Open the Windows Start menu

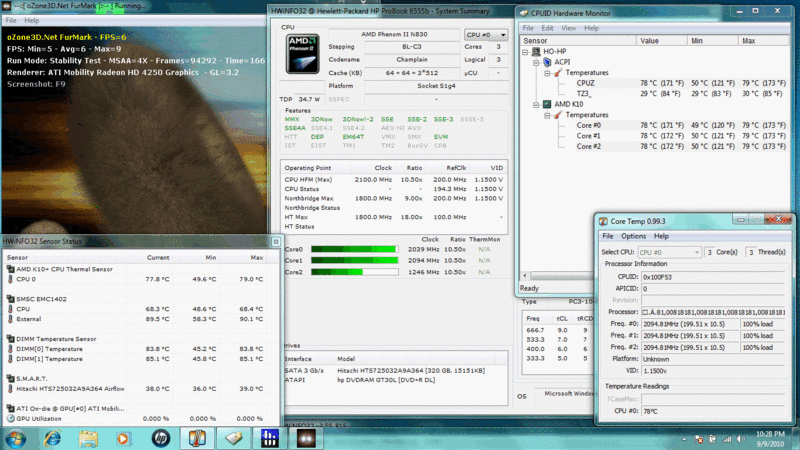click(x=18, y=437)
